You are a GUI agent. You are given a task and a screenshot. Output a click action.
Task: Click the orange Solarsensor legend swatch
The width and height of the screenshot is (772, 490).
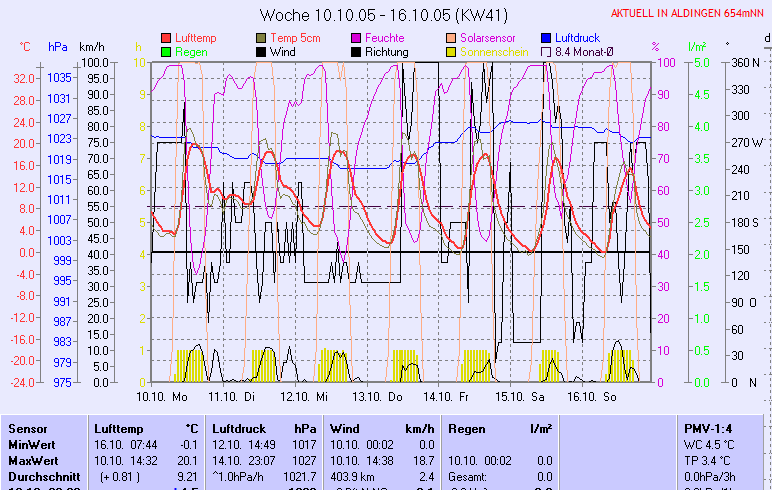(x=451, y=38)
